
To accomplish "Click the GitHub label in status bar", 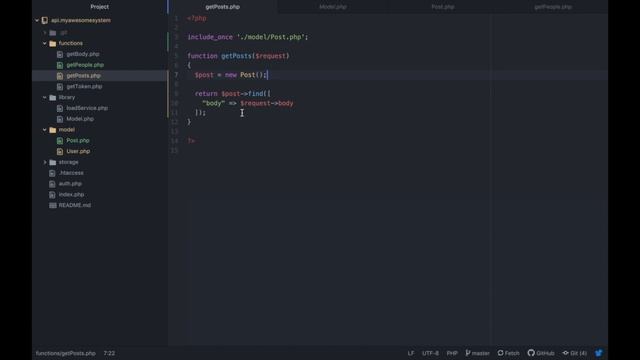I will [x=545, y=353].
